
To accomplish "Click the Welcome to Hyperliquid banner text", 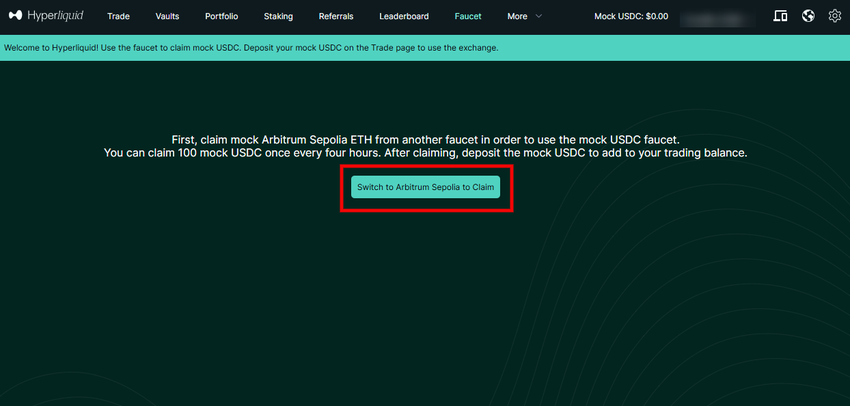I will coord(251,48).
